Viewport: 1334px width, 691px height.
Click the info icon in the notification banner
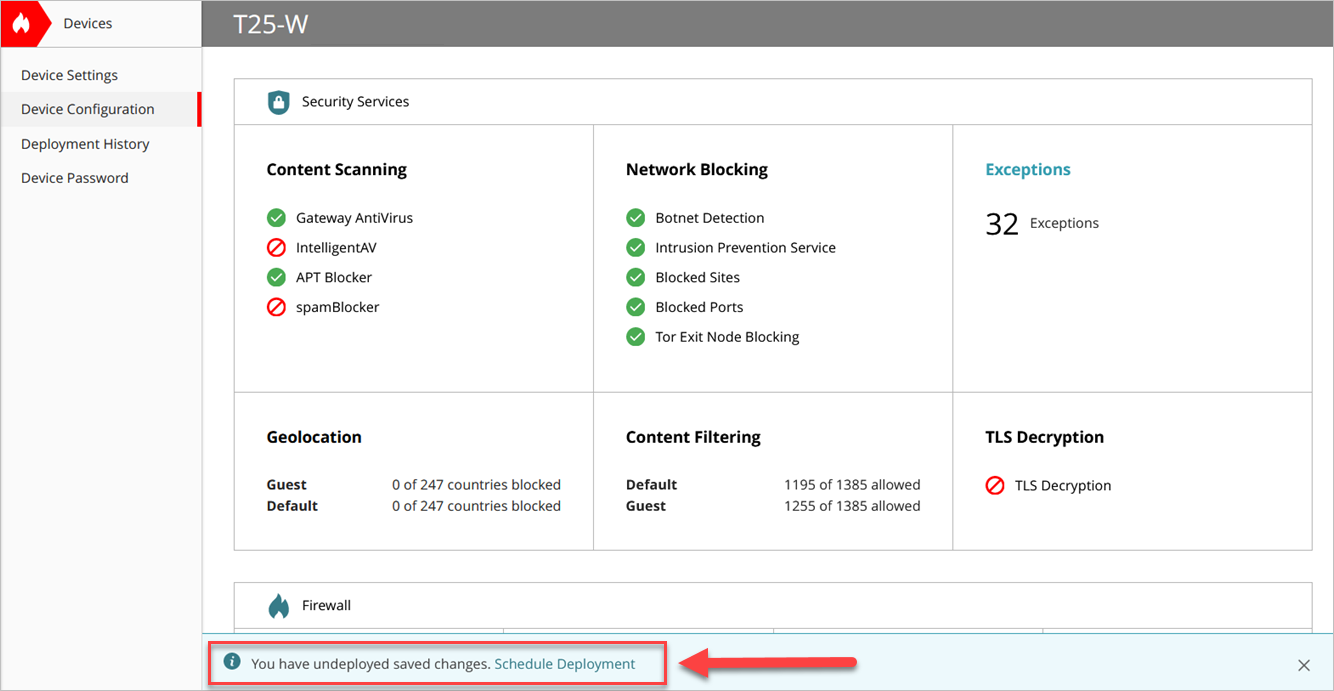tap(233, 663)
